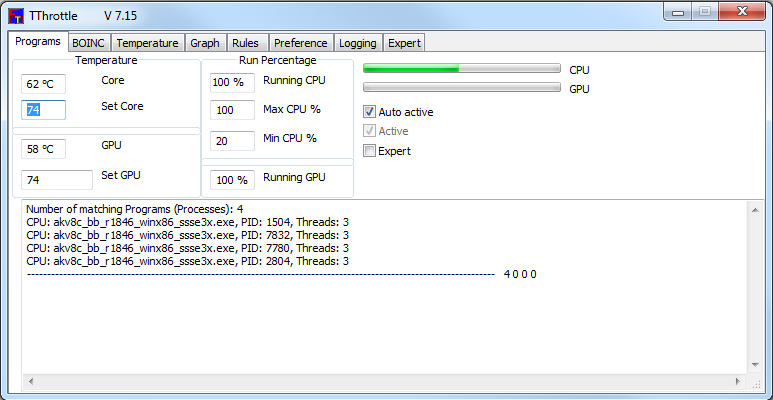The height and width of the screenshot is (400, 773).
Task: Close the TThrottle window
Action: point(742,12)
